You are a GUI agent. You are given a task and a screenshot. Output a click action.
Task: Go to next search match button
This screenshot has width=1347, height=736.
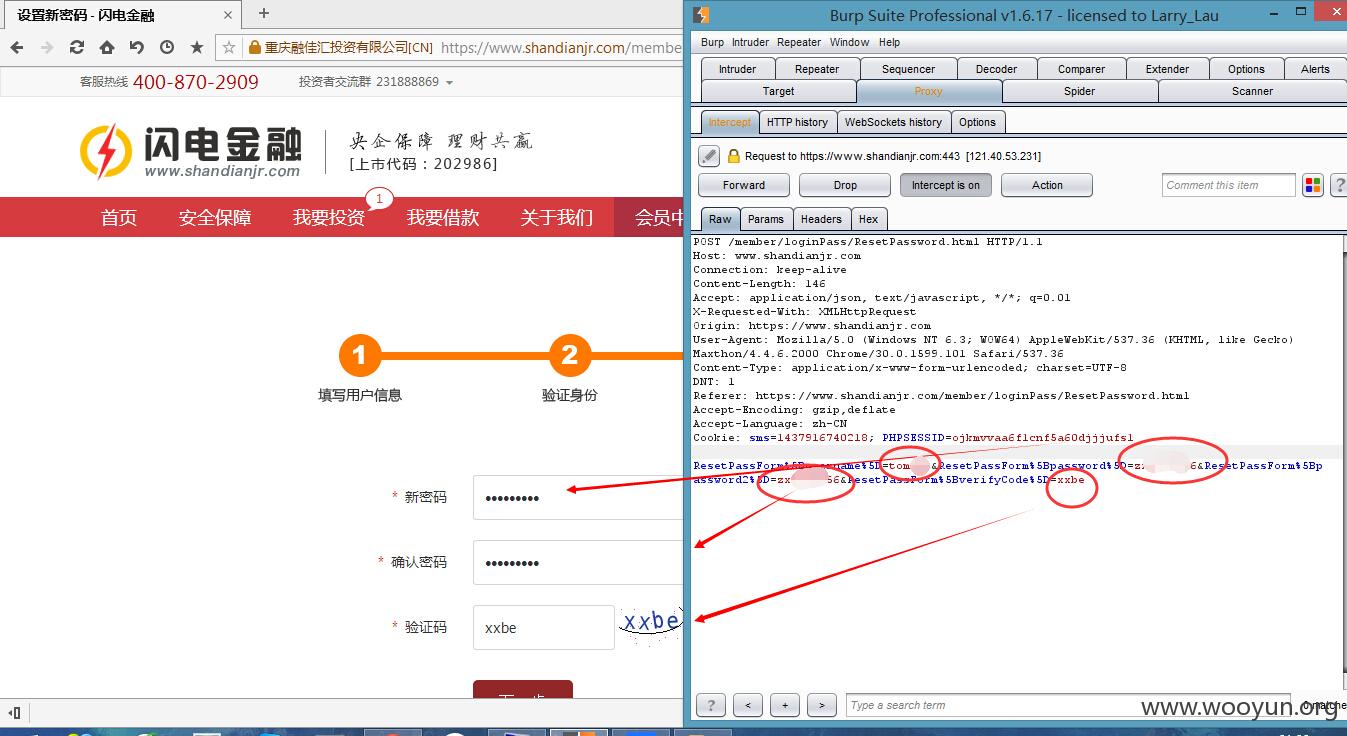click(822, 705)
